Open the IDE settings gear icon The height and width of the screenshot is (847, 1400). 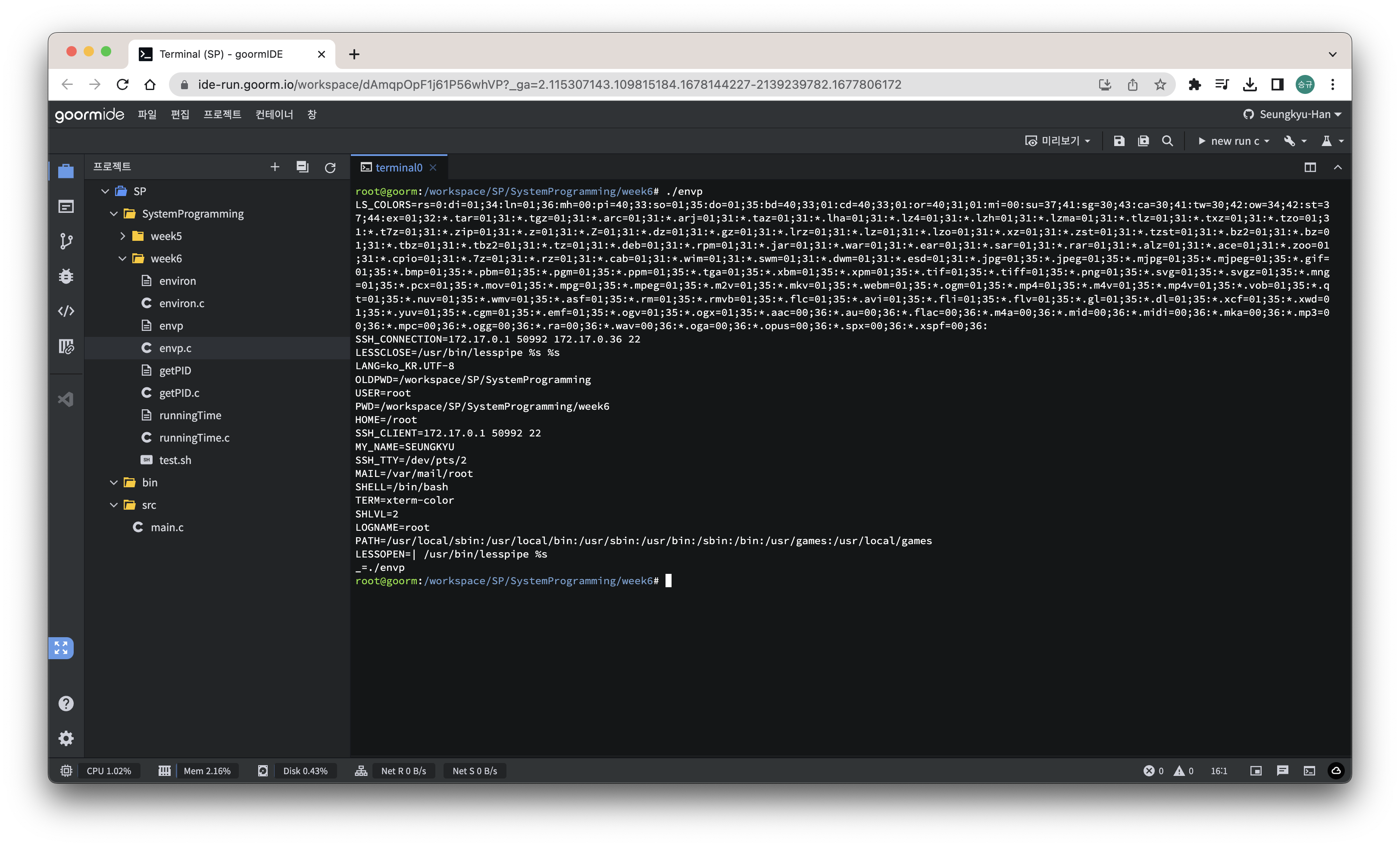click(x=66, y=738)
